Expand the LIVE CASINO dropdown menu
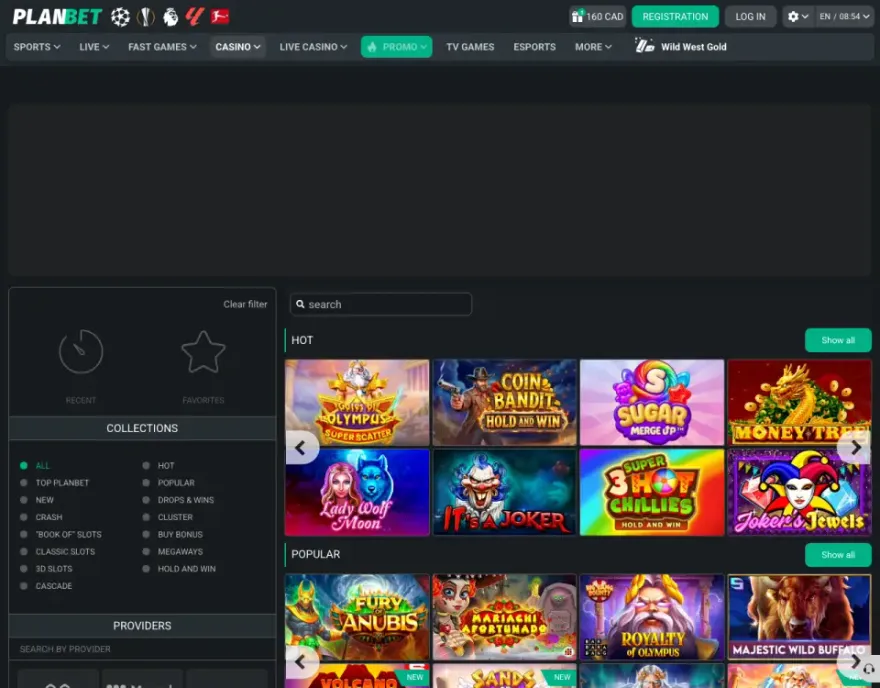880x688 pixels. tap(313, 47)
